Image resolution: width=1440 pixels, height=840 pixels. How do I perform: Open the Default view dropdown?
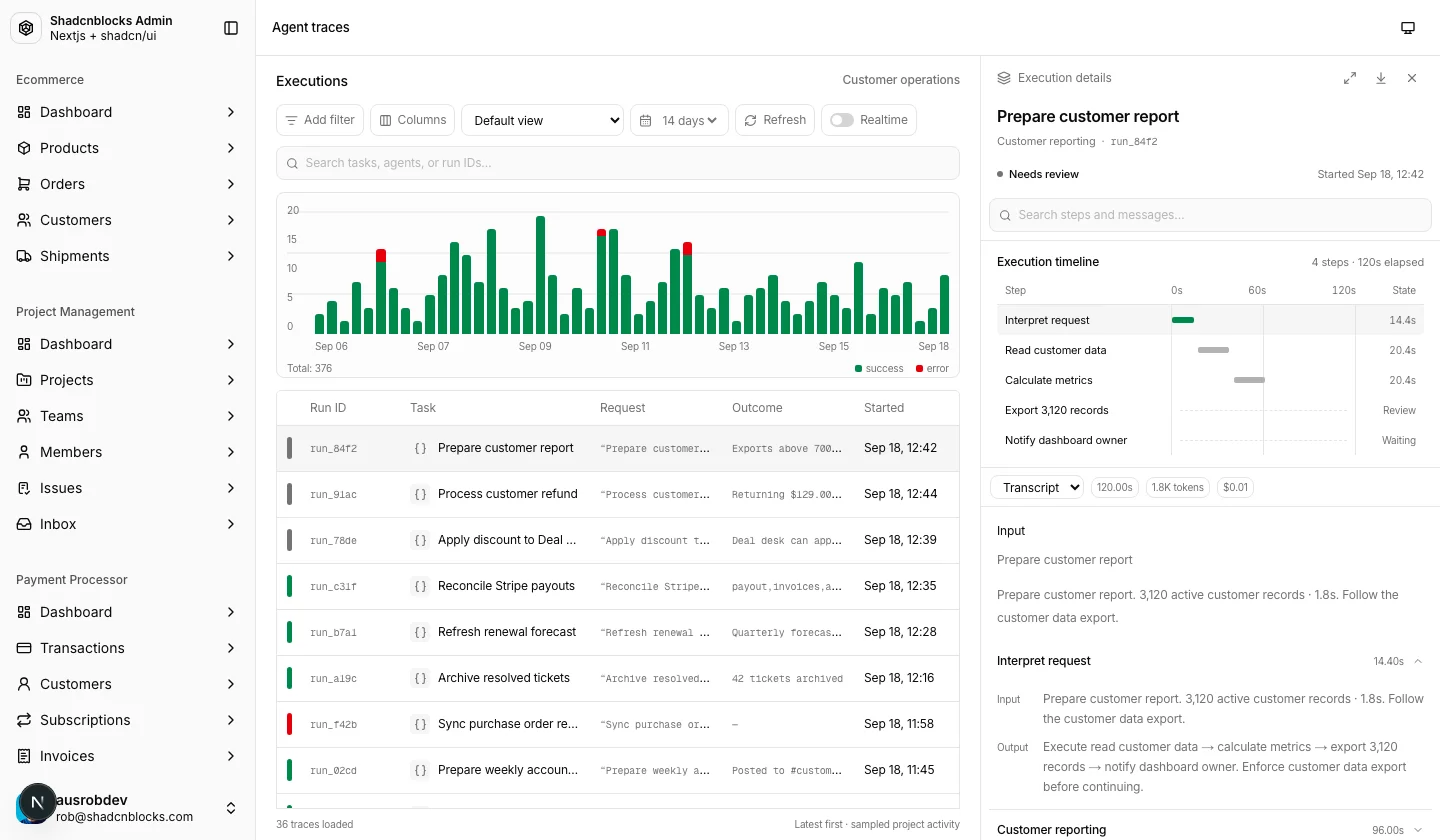coord(542,120)
